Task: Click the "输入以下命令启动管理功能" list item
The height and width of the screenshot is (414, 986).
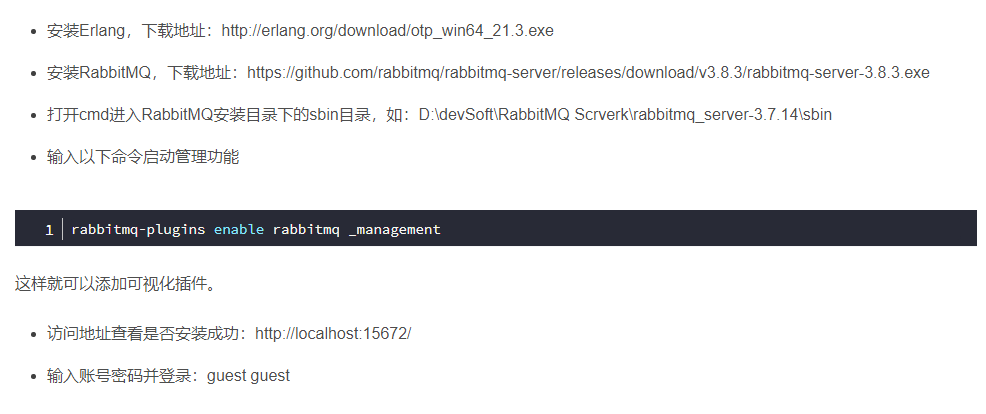Action: 143,157
